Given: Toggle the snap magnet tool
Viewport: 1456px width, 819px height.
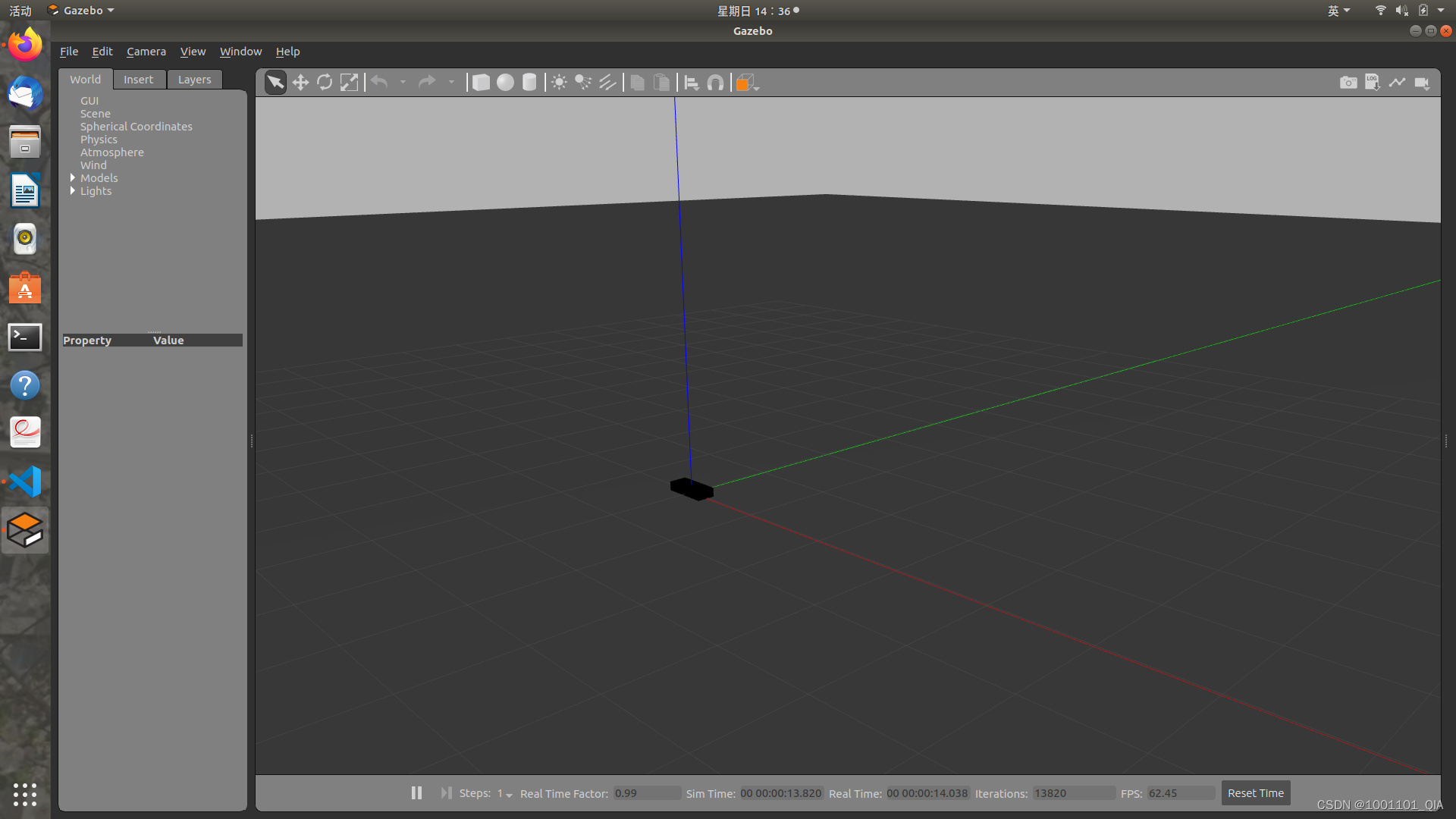Looking at the screenshot, I should (x=715, y=82).
